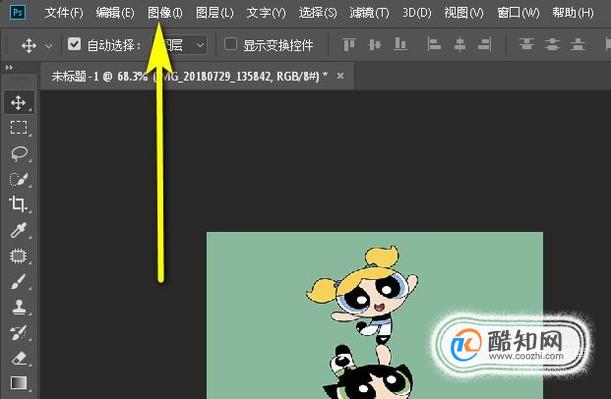
Task: Expand the toolbar with double-arrow toggle
Action: coord(9,68)
